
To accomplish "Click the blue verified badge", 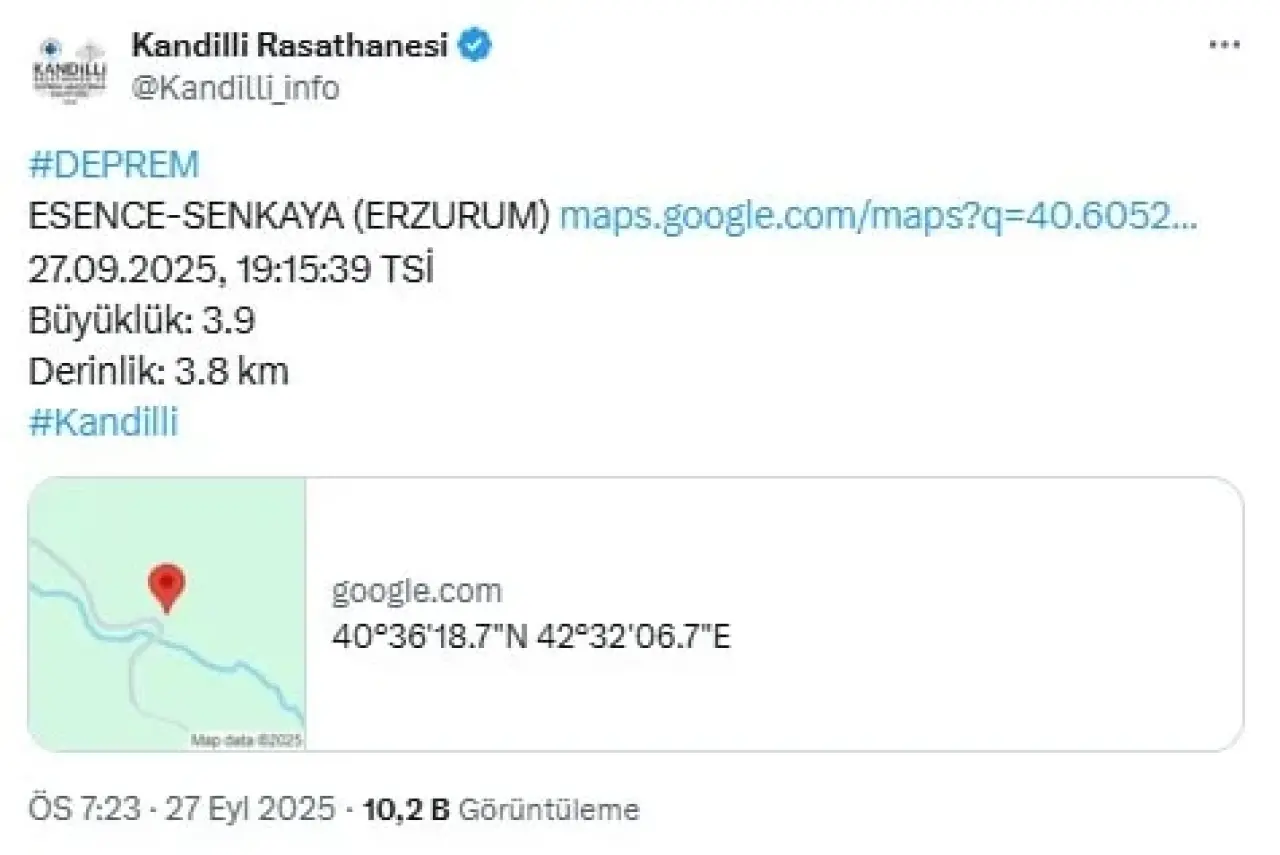I will [x=475, y=46].
